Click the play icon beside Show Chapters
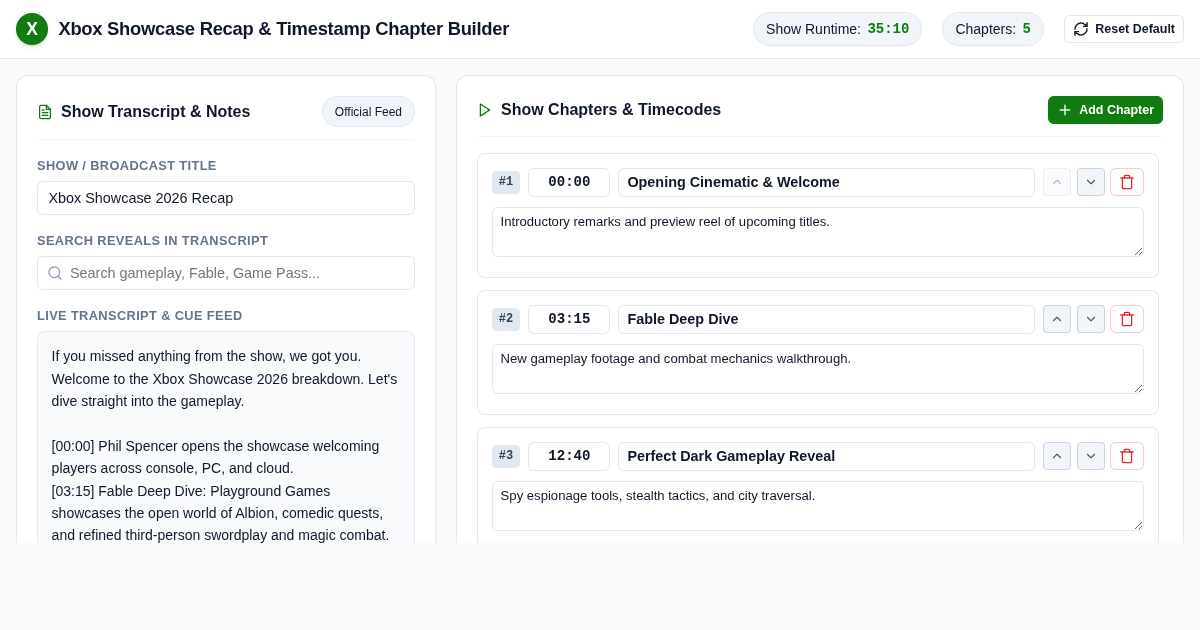Screen dimensions: 1200x630 485,110
